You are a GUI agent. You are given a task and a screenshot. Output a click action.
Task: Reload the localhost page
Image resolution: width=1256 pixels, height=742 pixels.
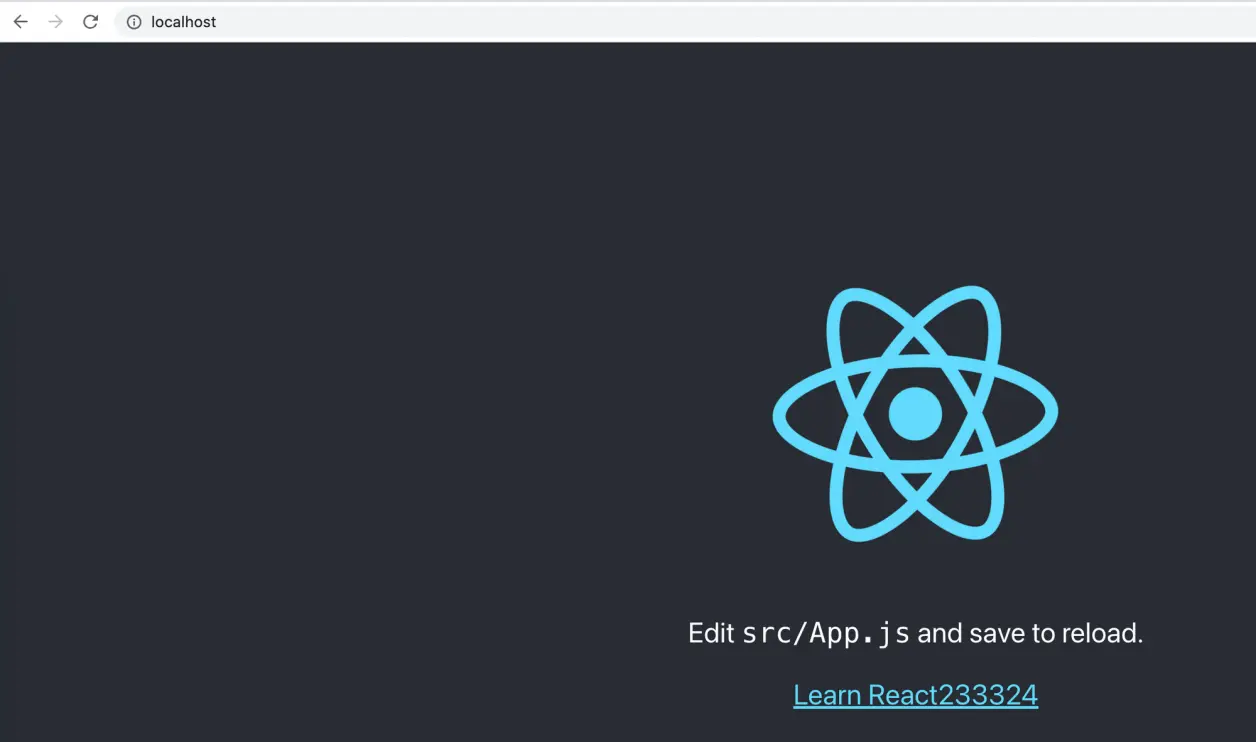(90, 22)
